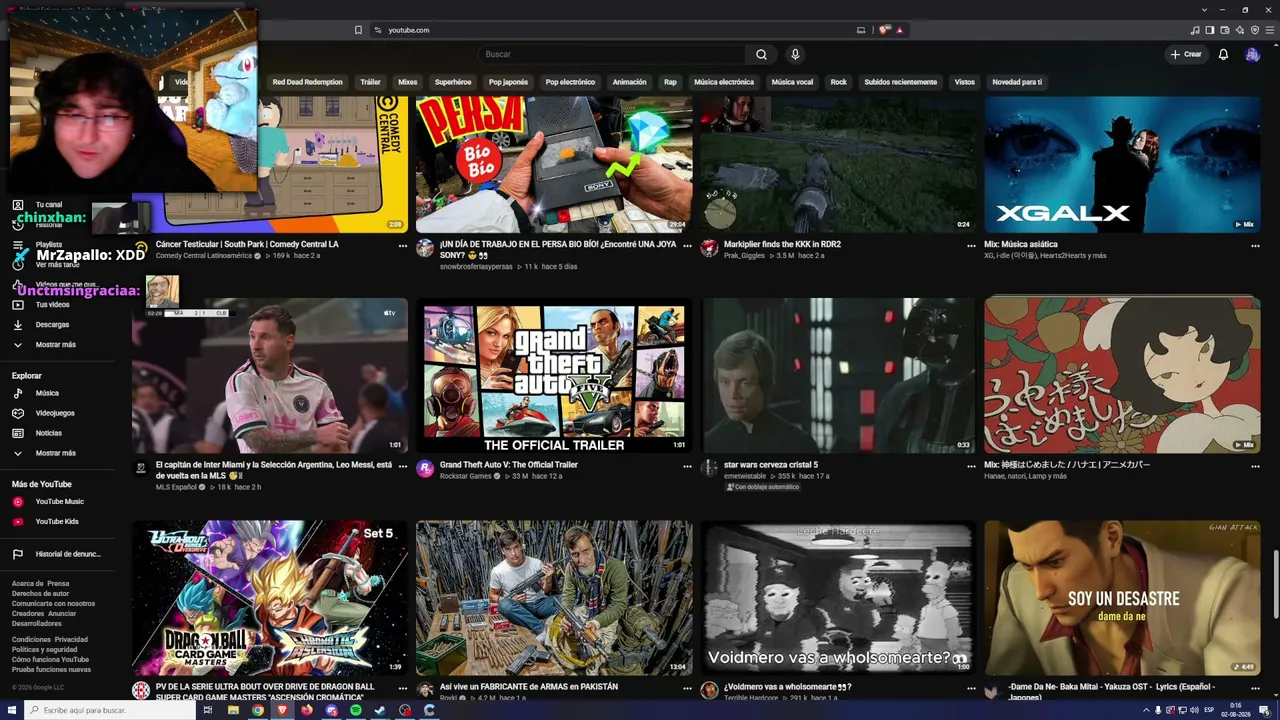1280x720 pixels.
Task: Select the Animación filter chip
Action: pyautogui.click(x=630, y=82)
